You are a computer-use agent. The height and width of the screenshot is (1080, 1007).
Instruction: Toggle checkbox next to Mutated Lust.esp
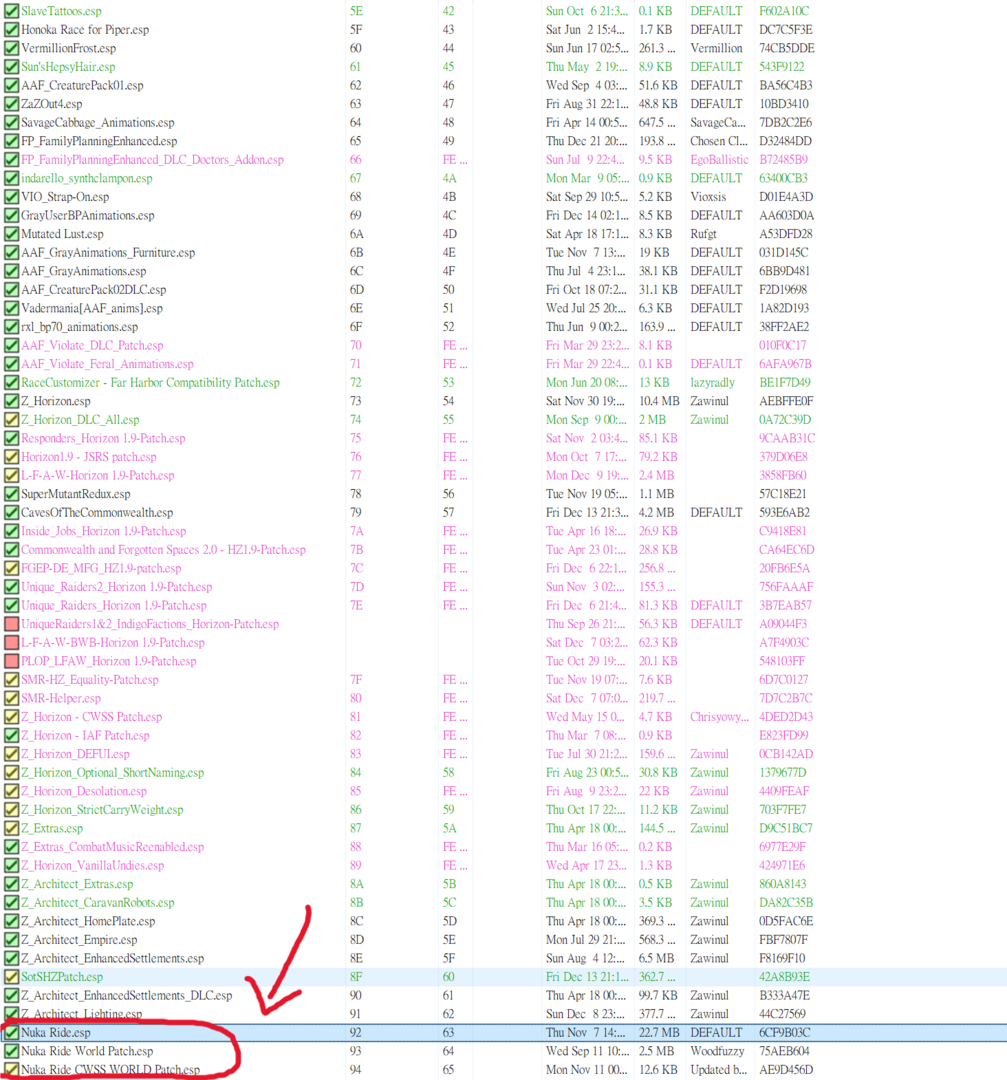pyautogui.click(x=11, y=234)
